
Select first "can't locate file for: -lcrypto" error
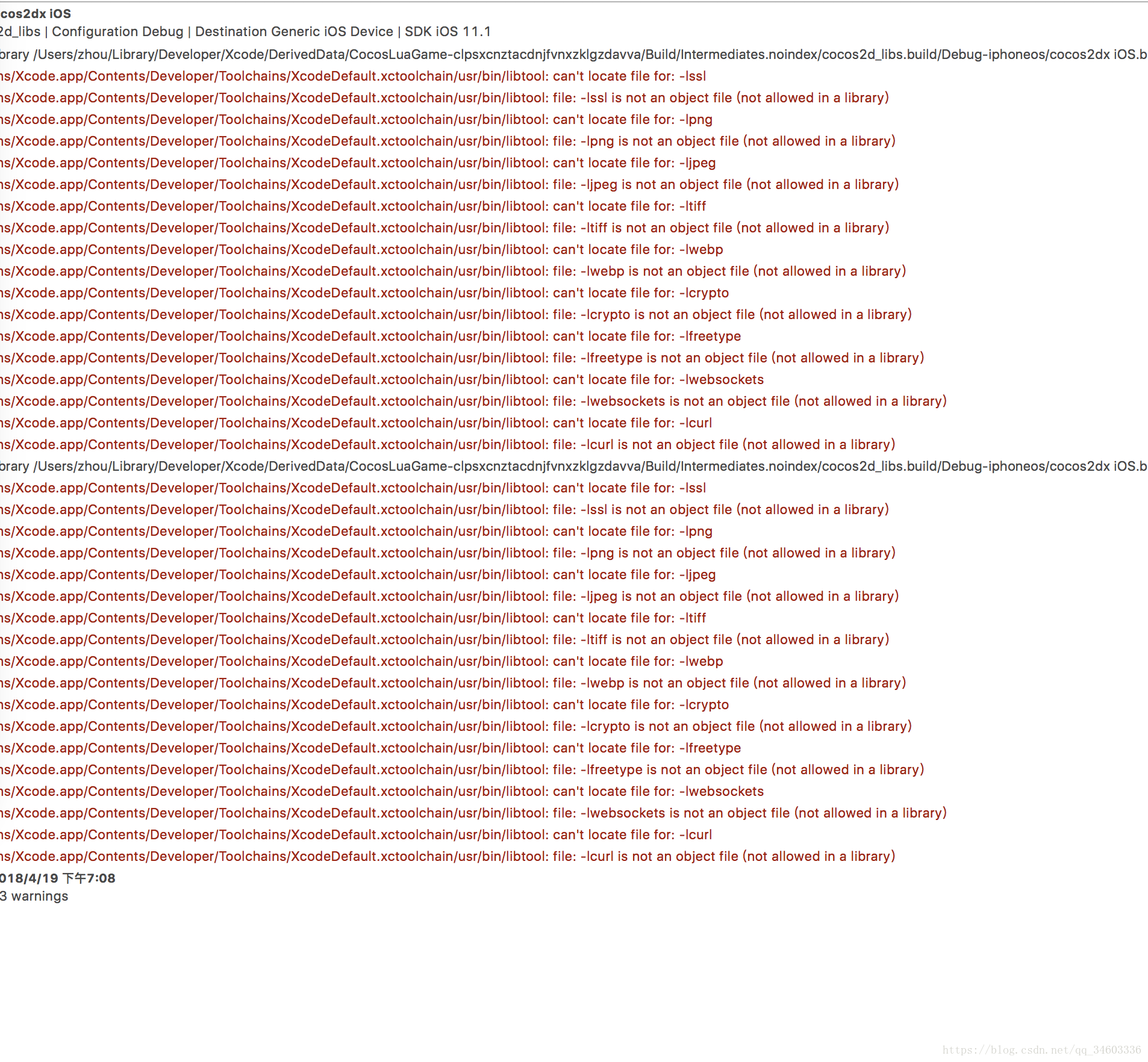[365, 293]
